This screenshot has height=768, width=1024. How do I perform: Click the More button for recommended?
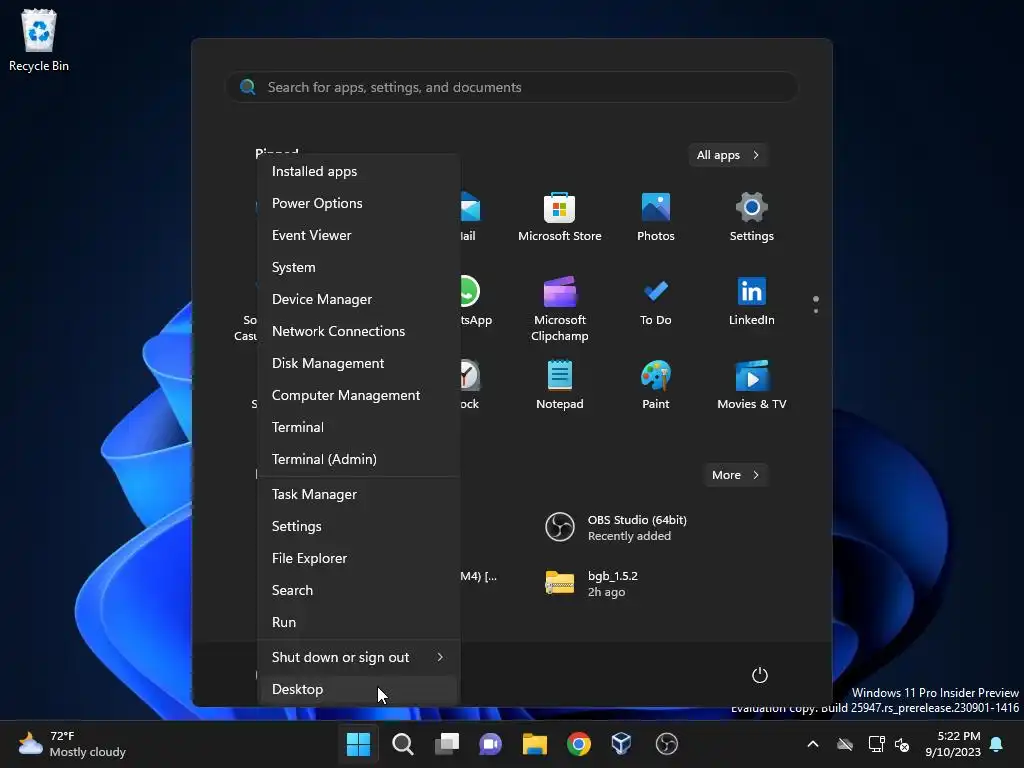735,475
